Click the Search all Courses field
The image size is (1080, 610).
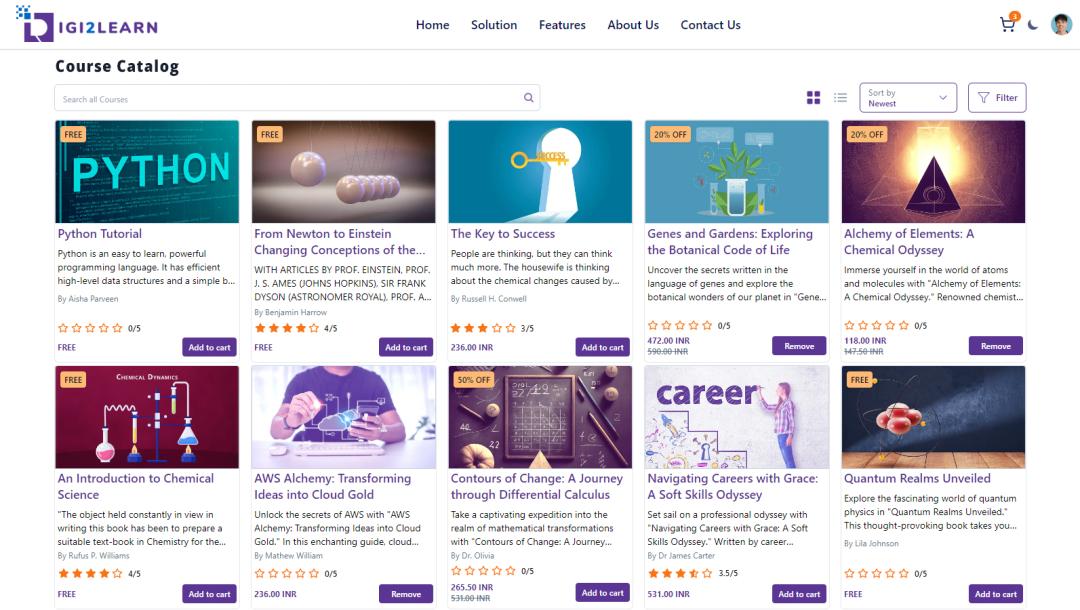(250, 98)
